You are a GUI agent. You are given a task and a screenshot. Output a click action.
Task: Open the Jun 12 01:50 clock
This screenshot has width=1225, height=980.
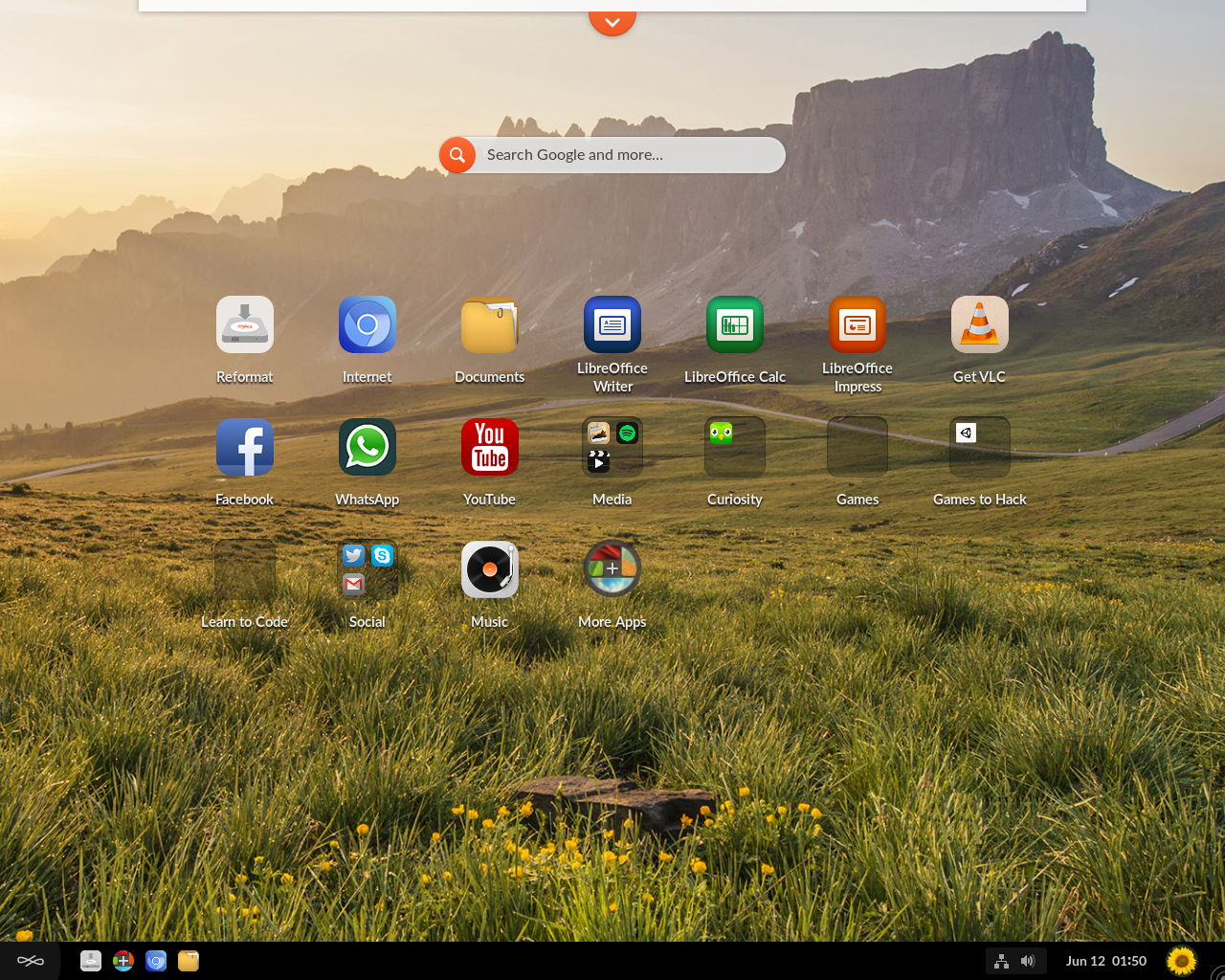[1106, 961]
